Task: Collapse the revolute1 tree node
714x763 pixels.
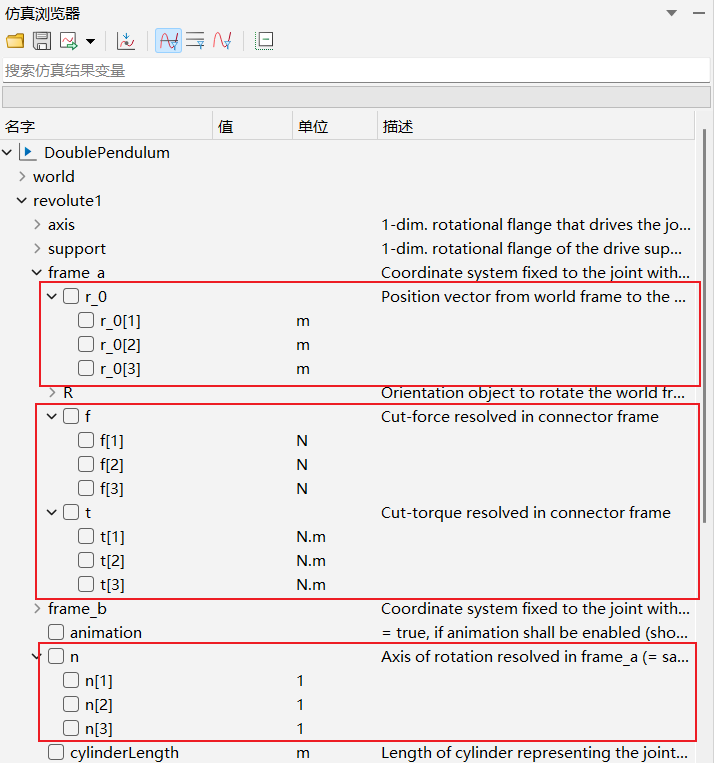Action: click(22, 201)
